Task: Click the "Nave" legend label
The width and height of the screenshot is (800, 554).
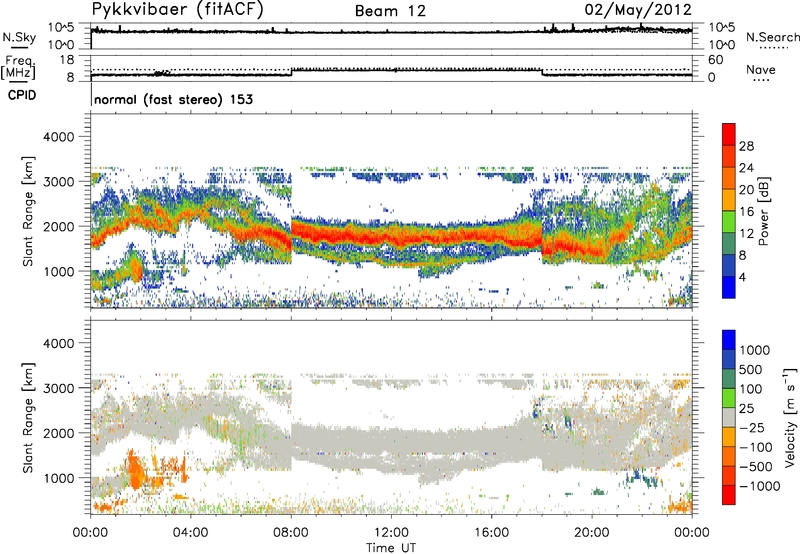Action: coord(761,69)
